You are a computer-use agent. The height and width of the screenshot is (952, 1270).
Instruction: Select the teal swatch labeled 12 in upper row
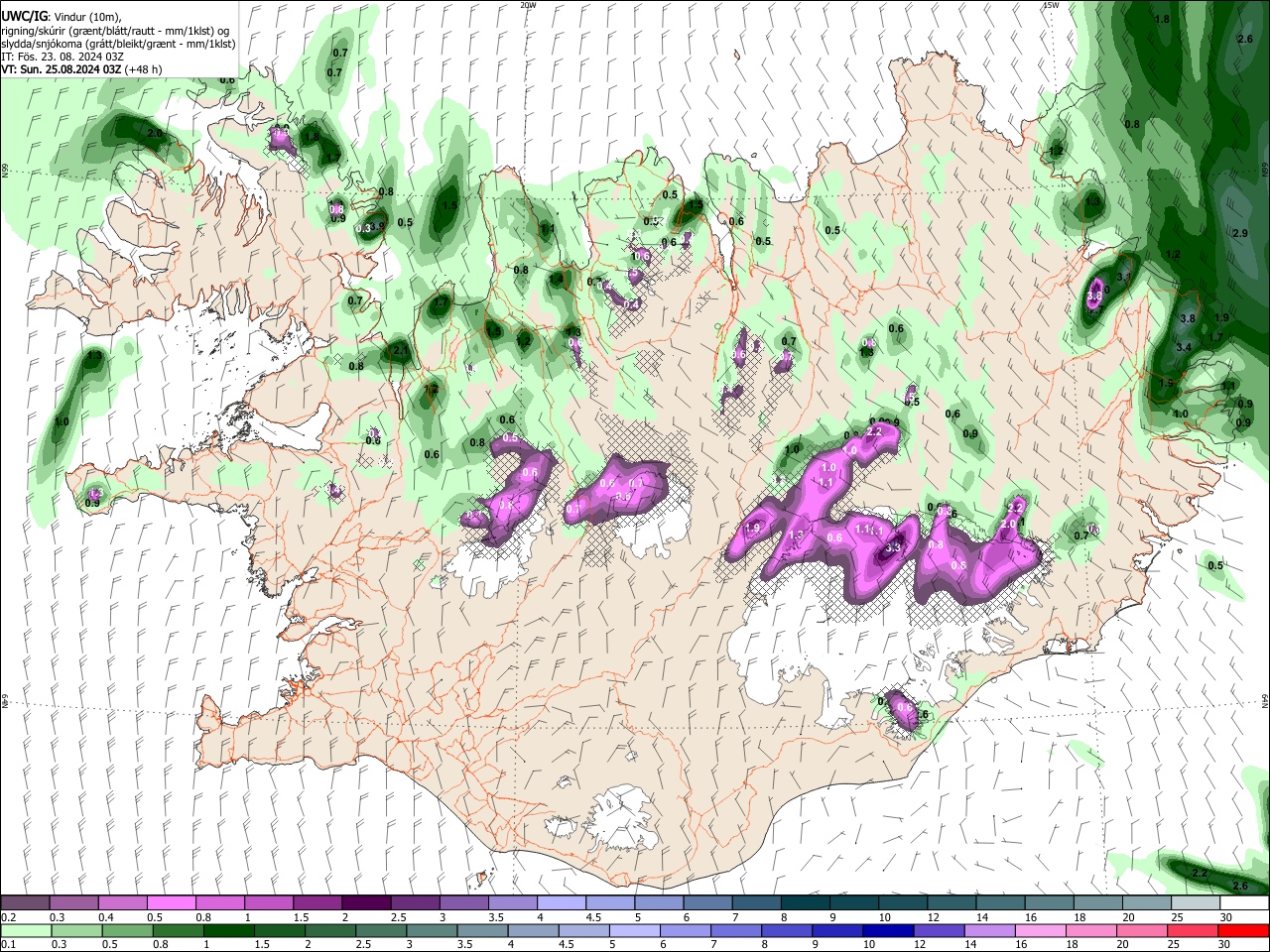[952, 903]
